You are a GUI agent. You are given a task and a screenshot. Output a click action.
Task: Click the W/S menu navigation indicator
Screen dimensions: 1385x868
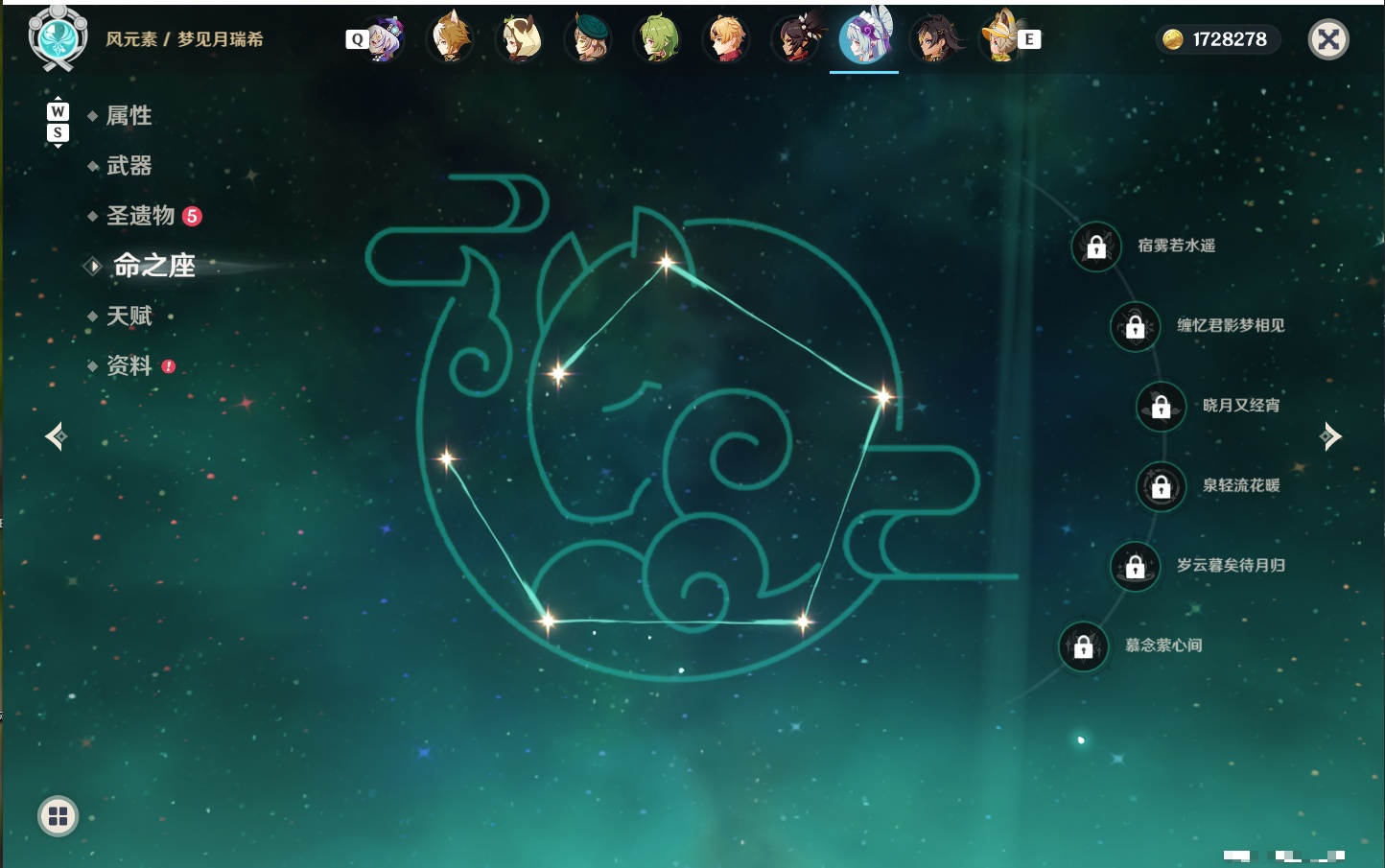[x=58, y=122]
